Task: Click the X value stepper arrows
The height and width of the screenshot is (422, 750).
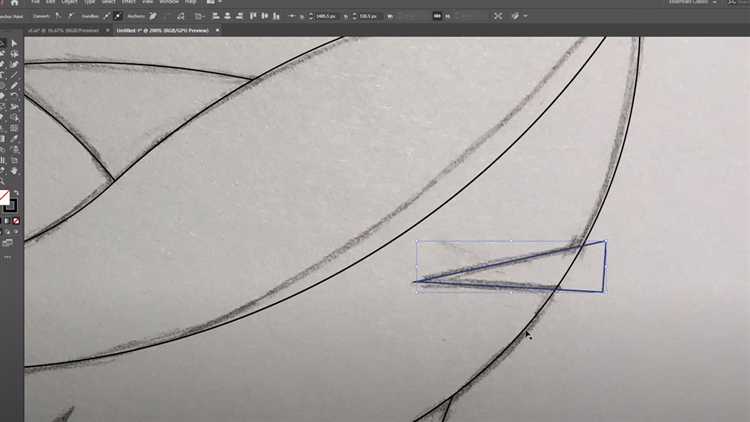Action: 310,16
